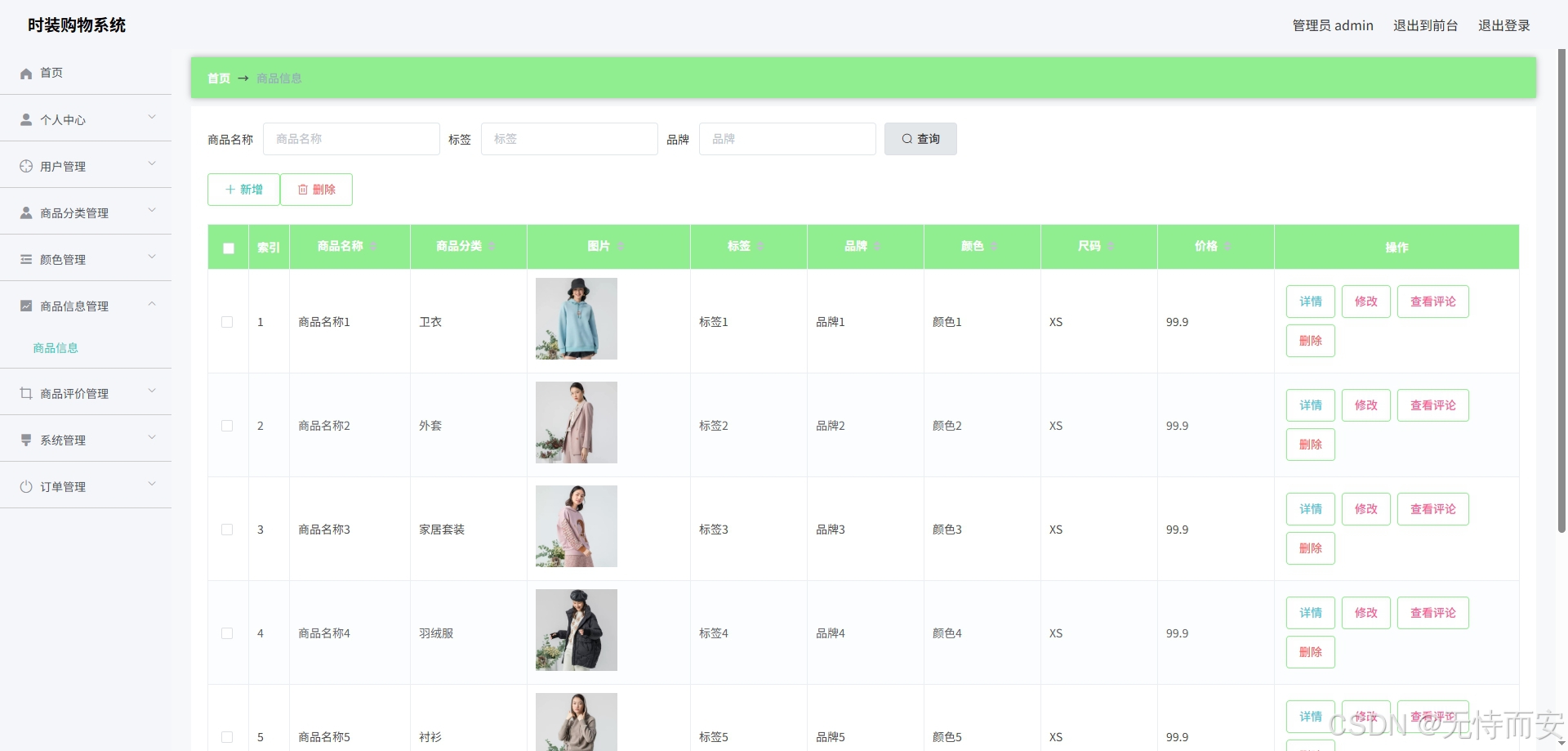
Task: Expand the 商品分类管理 menu chevron
Action: pos(152,210)
